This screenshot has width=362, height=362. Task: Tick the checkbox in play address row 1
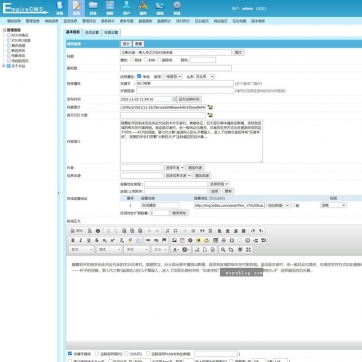[293, 205]
